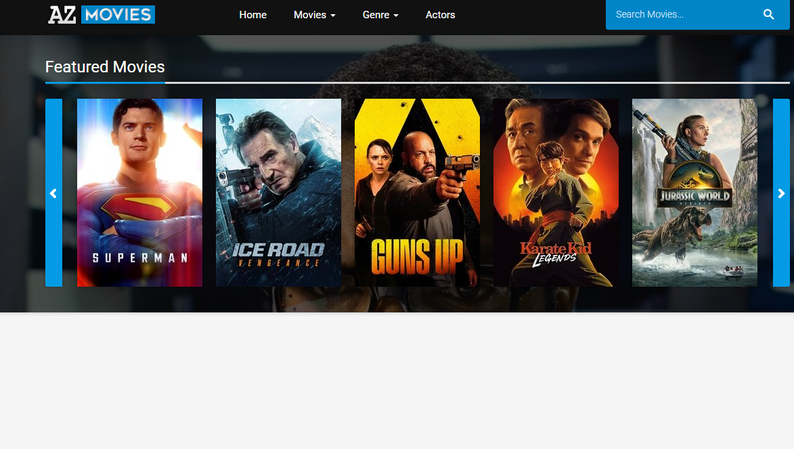Expand the Movies dropdown menu
Image resolution: width=794 pixels, height=449 pixels.
(314, 15)
